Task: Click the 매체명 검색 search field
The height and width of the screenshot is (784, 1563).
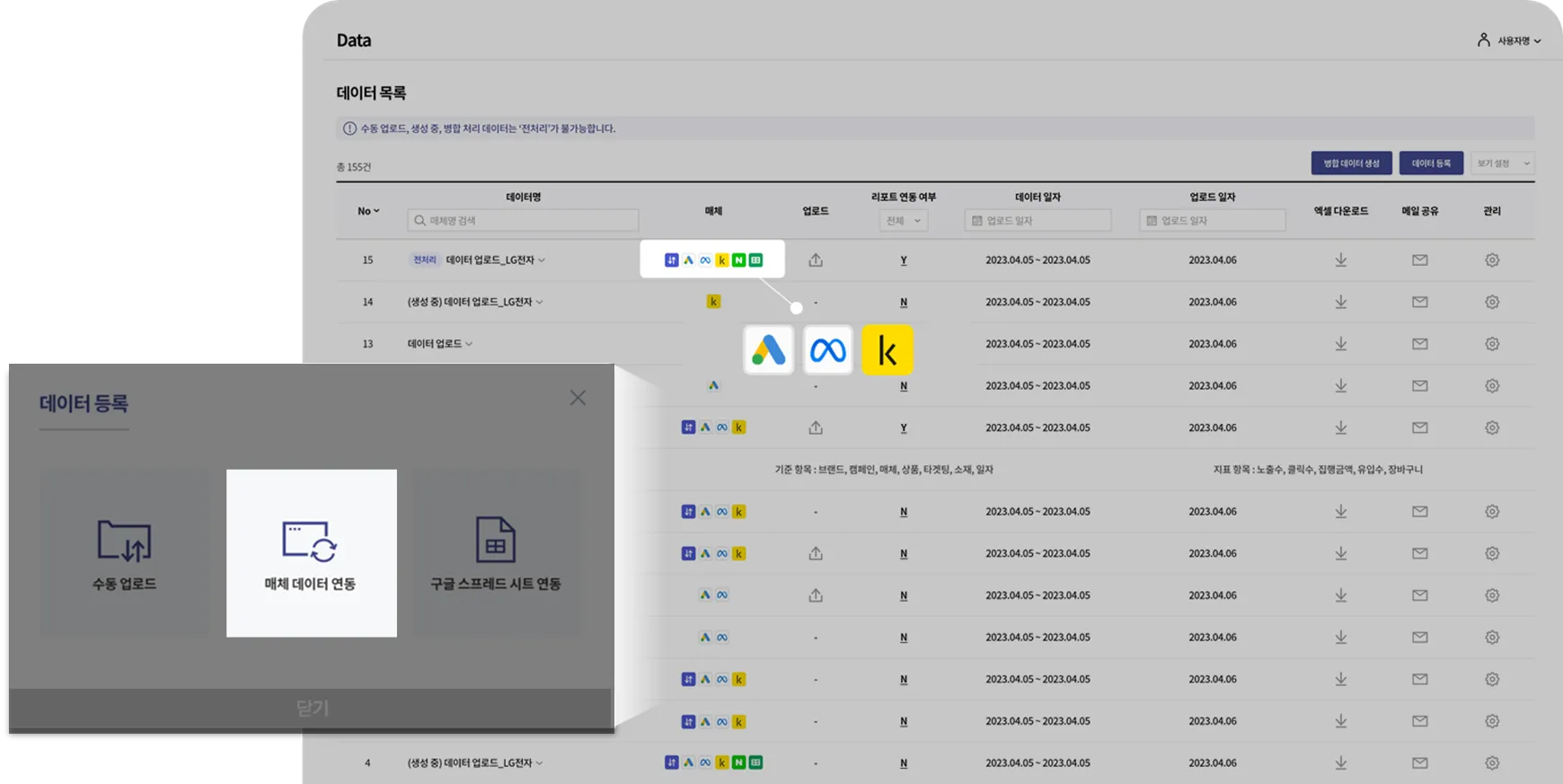Action: pos(523,221)
